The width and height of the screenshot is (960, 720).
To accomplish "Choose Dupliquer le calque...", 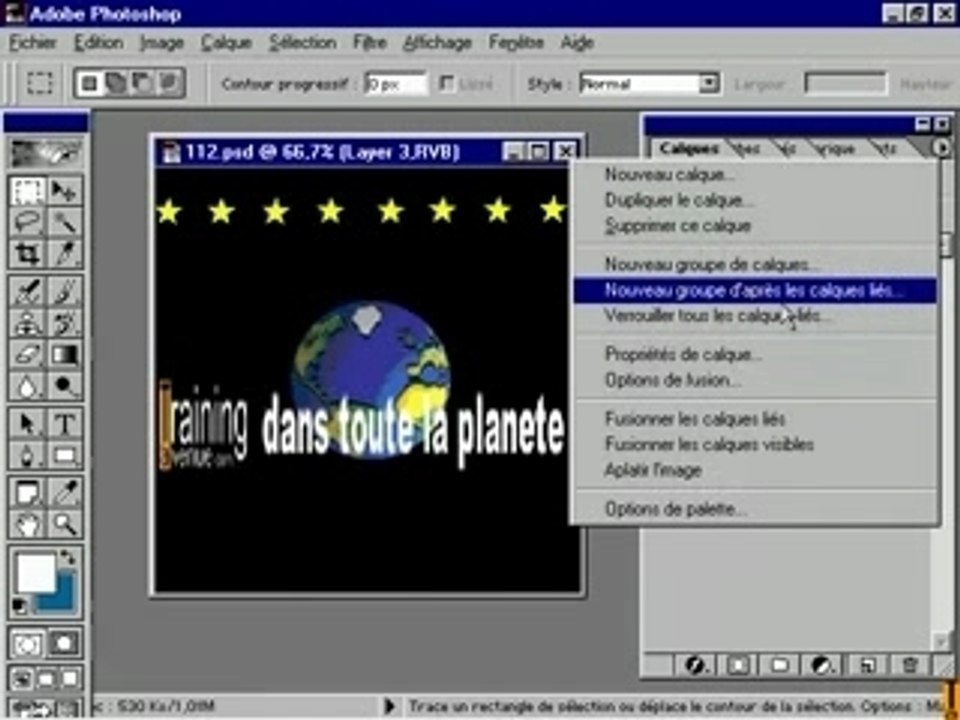I will (755, 200).
